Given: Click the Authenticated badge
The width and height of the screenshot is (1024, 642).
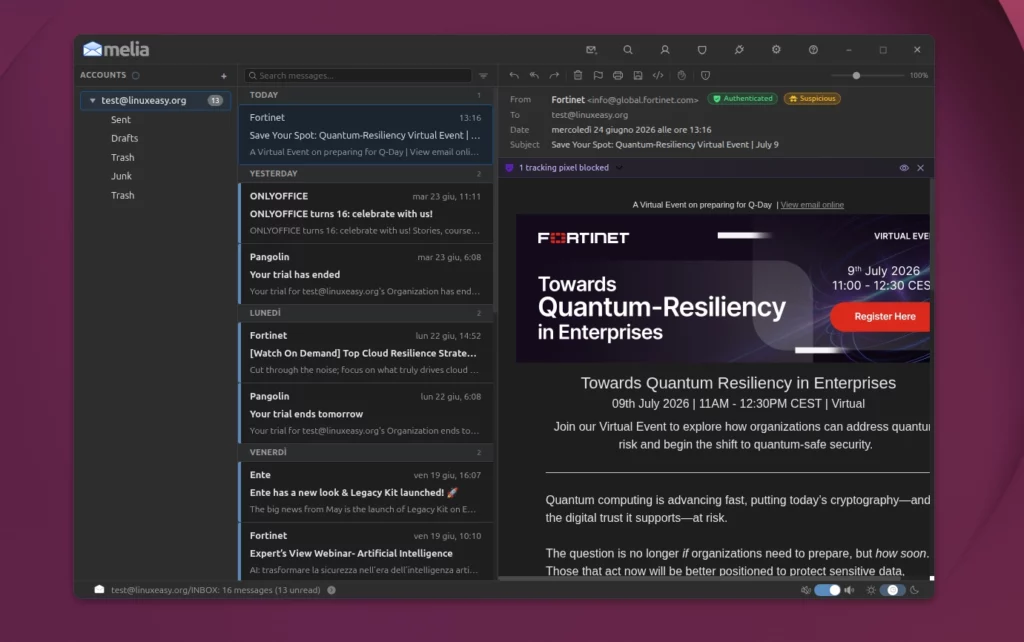Looking at the screenshot, I should pos(743,99).
